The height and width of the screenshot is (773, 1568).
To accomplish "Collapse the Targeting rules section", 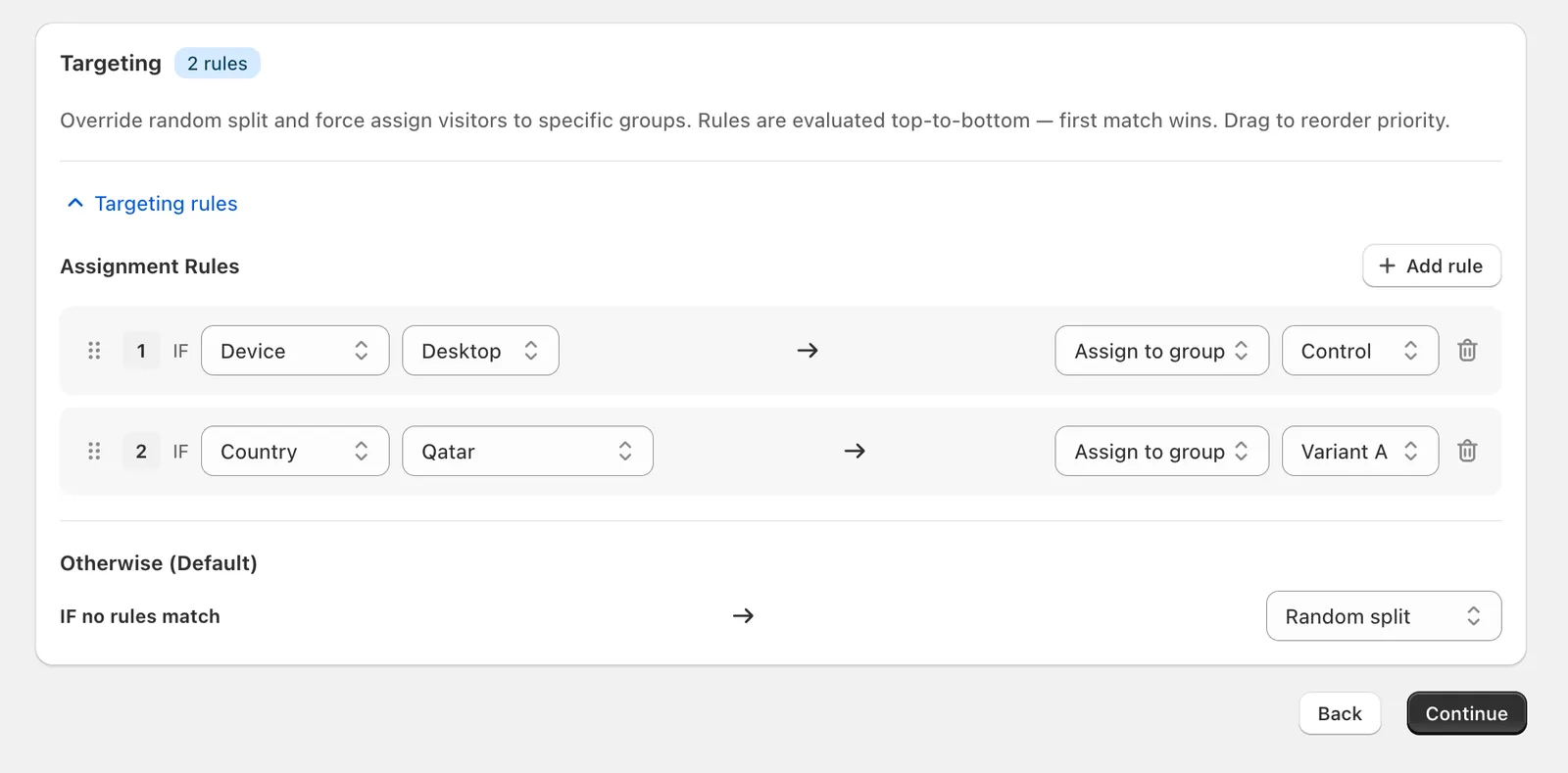I will click(x=152, y=204).
